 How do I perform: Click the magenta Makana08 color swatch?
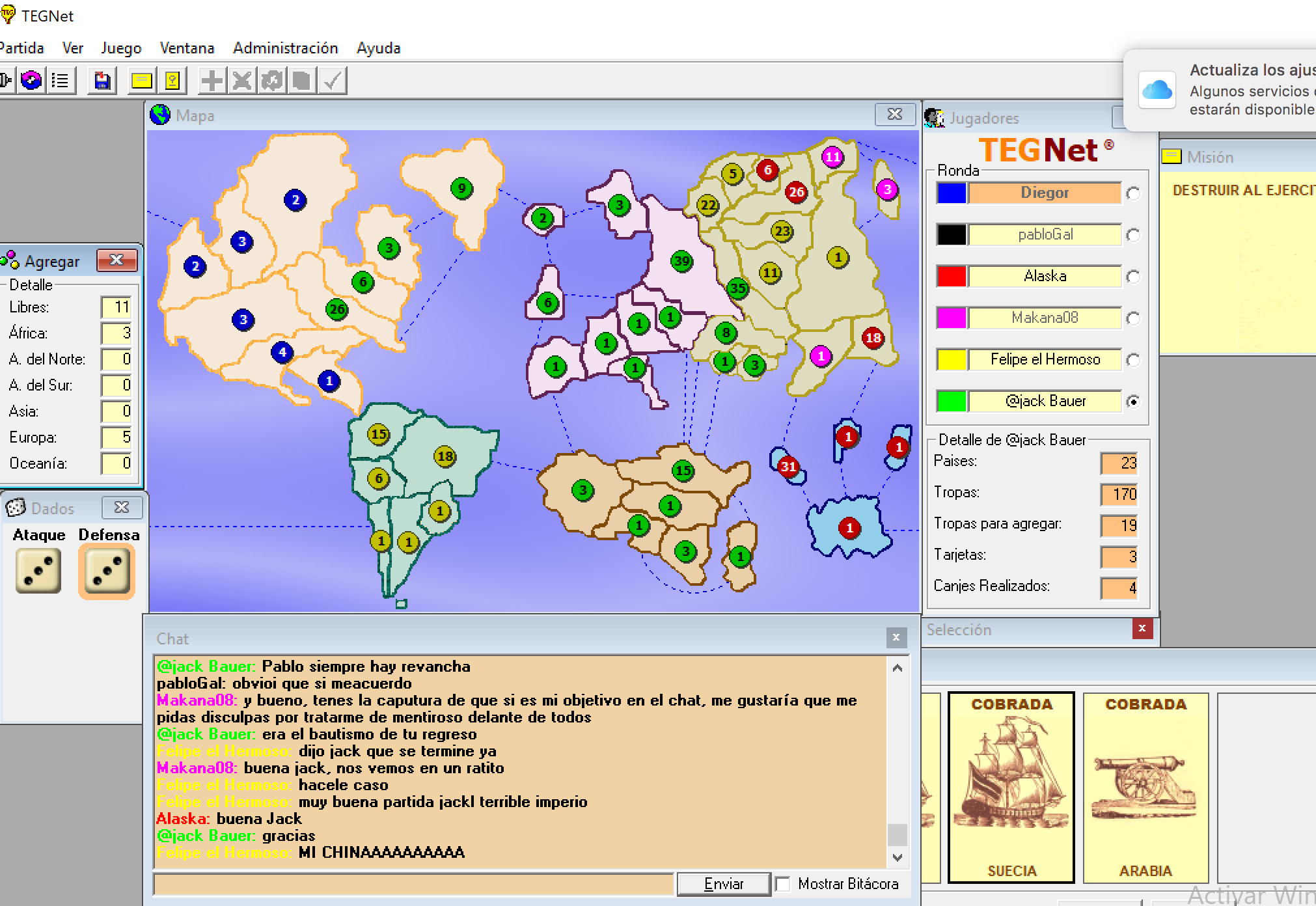pyautogui.click(x=951, y=318)
